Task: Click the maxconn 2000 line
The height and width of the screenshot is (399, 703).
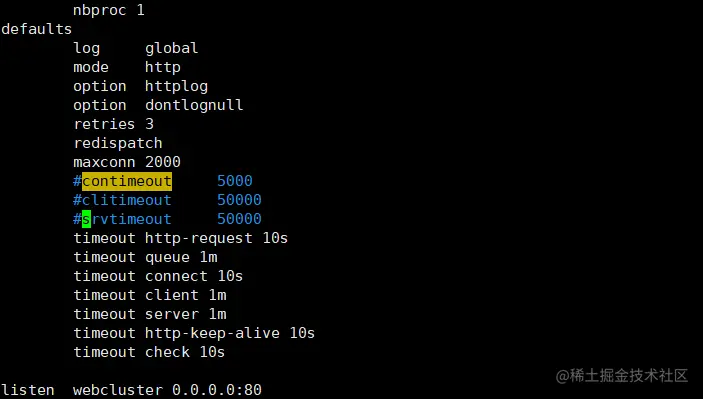Action: point(127,162)
